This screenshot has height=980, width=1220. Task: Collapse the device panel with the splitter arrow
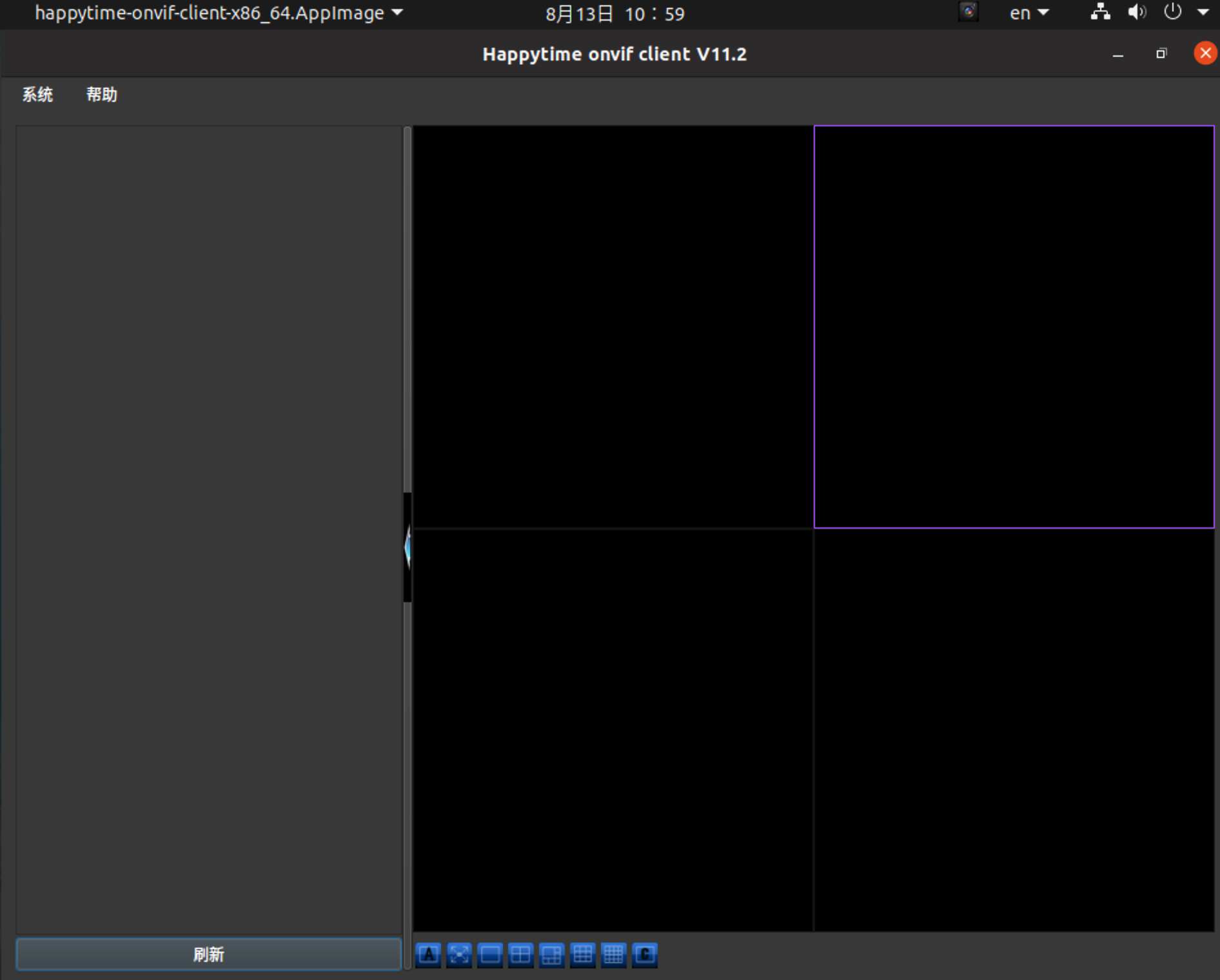pos(408,547)
